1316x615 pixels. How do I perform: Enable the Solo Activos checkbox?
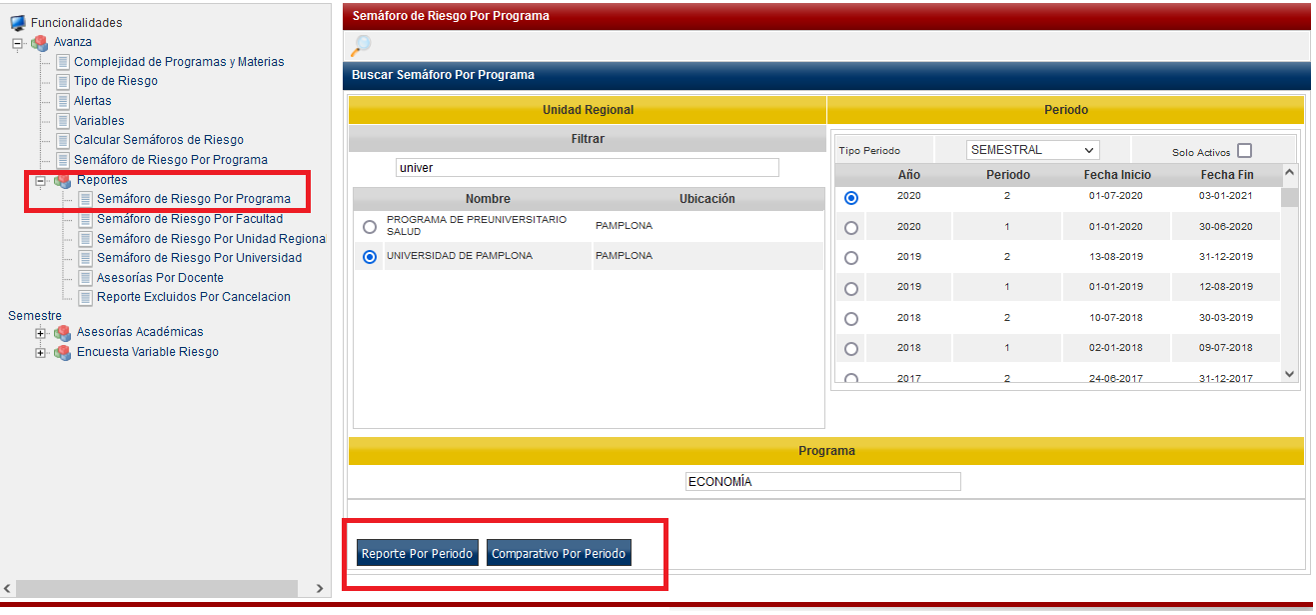click(x=1244, y=151)
